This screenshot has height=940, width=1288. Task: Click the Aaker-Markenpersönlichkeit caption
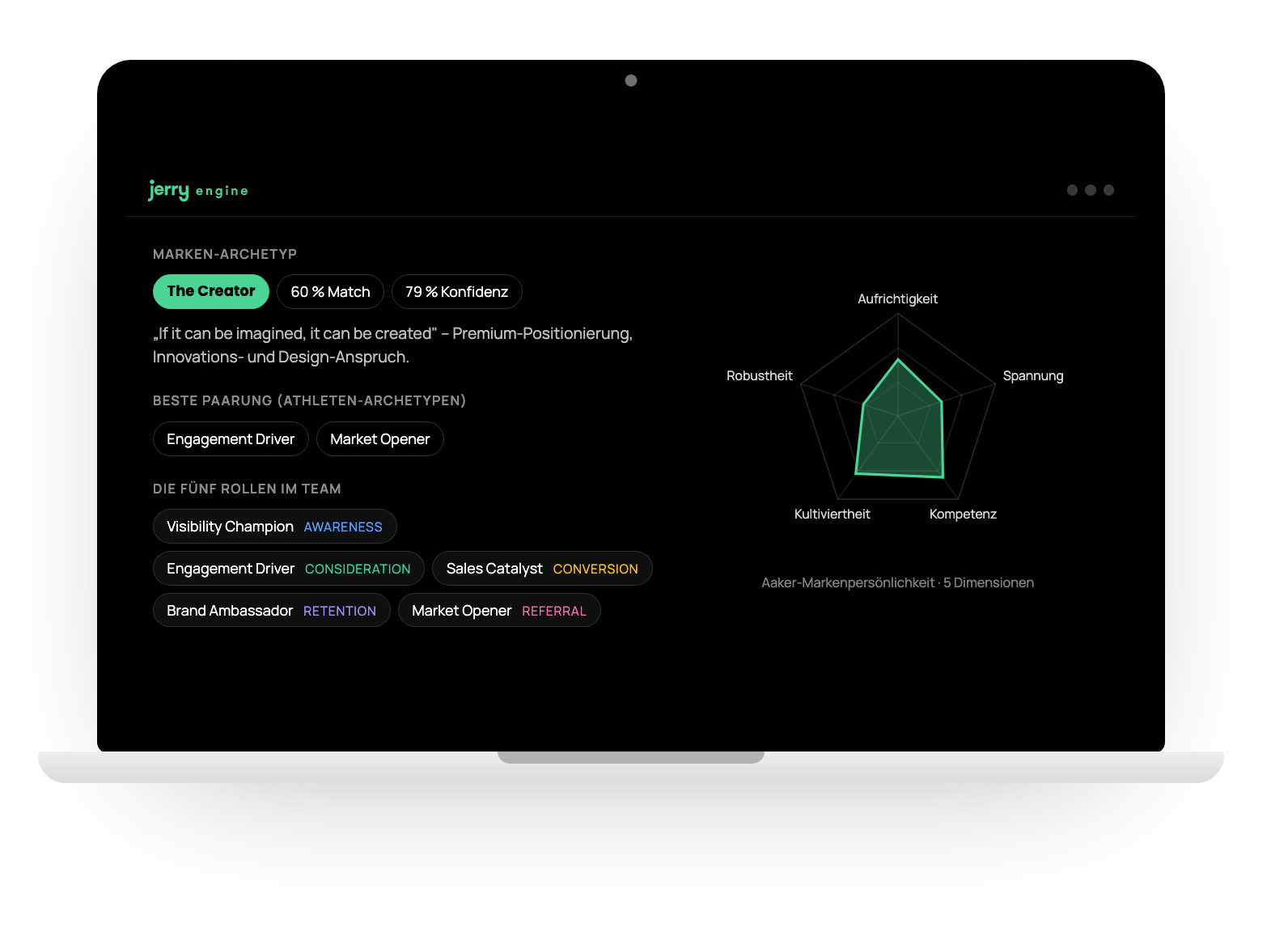coord(898,583)
